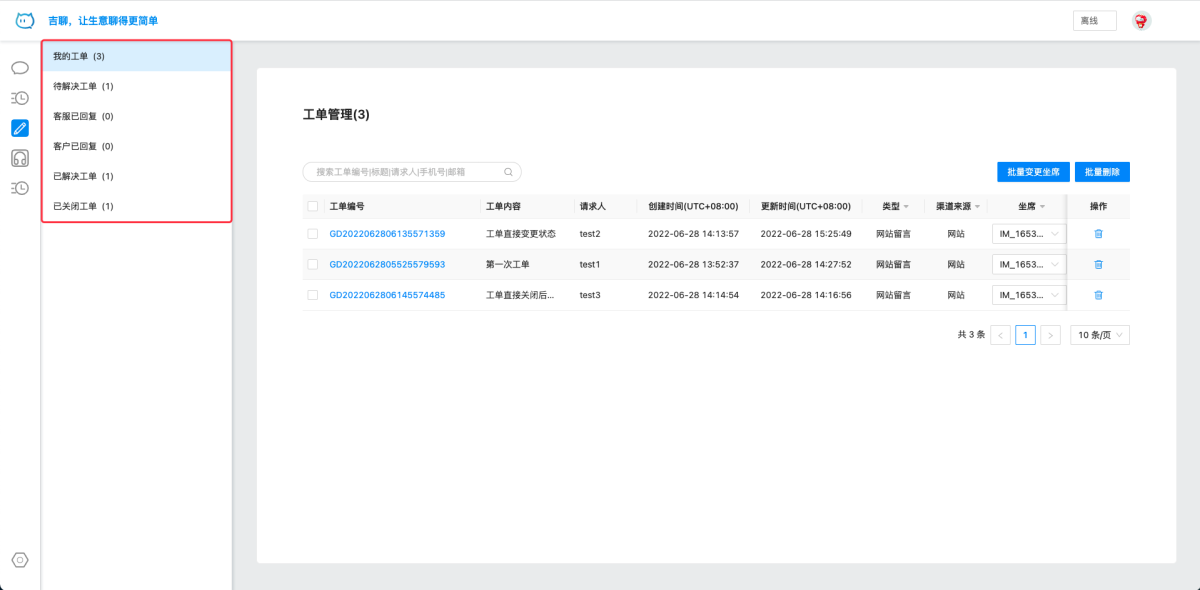Open the 10 条/页 page size dropdown
1200x590 pixels.
point(1100,335)
